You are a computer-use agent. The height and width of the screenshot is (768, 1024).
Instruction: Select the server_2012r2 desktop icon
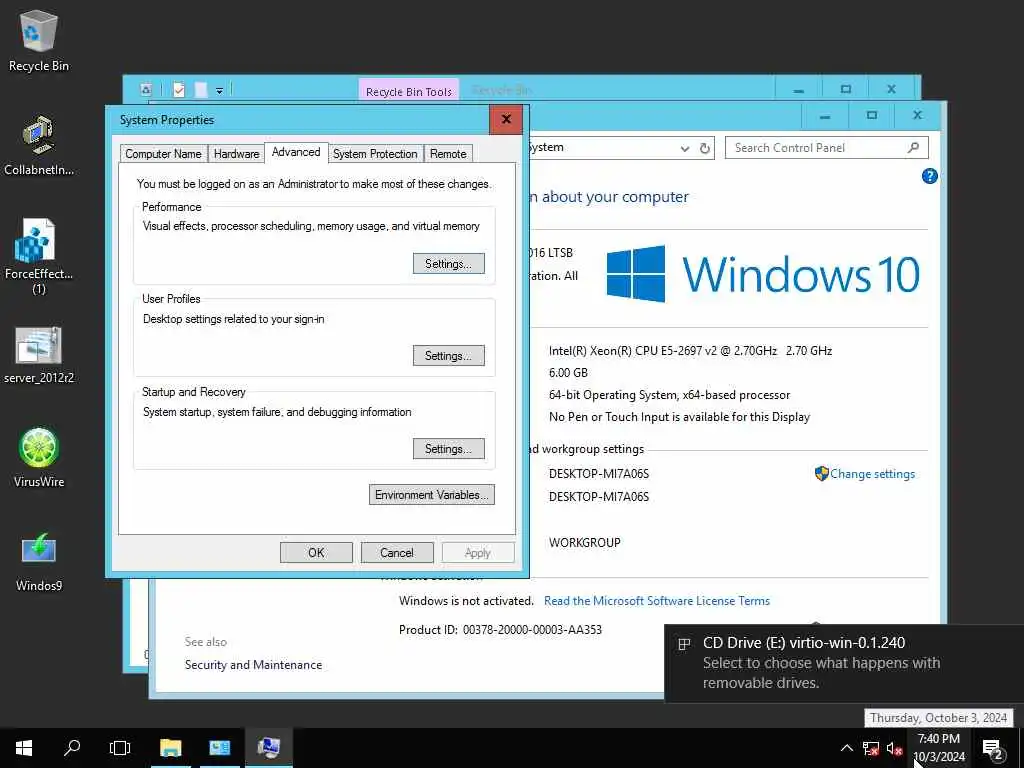coord(39,355)
